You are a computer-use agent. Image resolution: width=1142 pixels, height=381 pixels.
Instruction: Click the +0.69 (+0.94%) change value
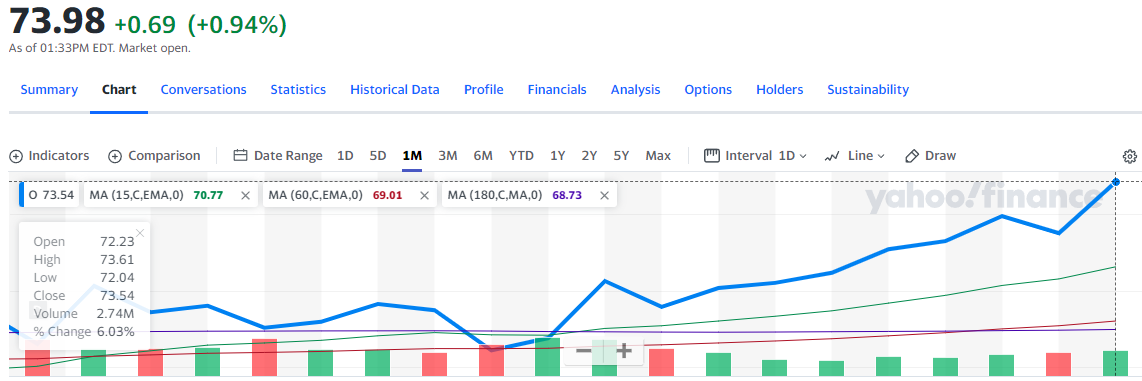(x=200, y=24)
